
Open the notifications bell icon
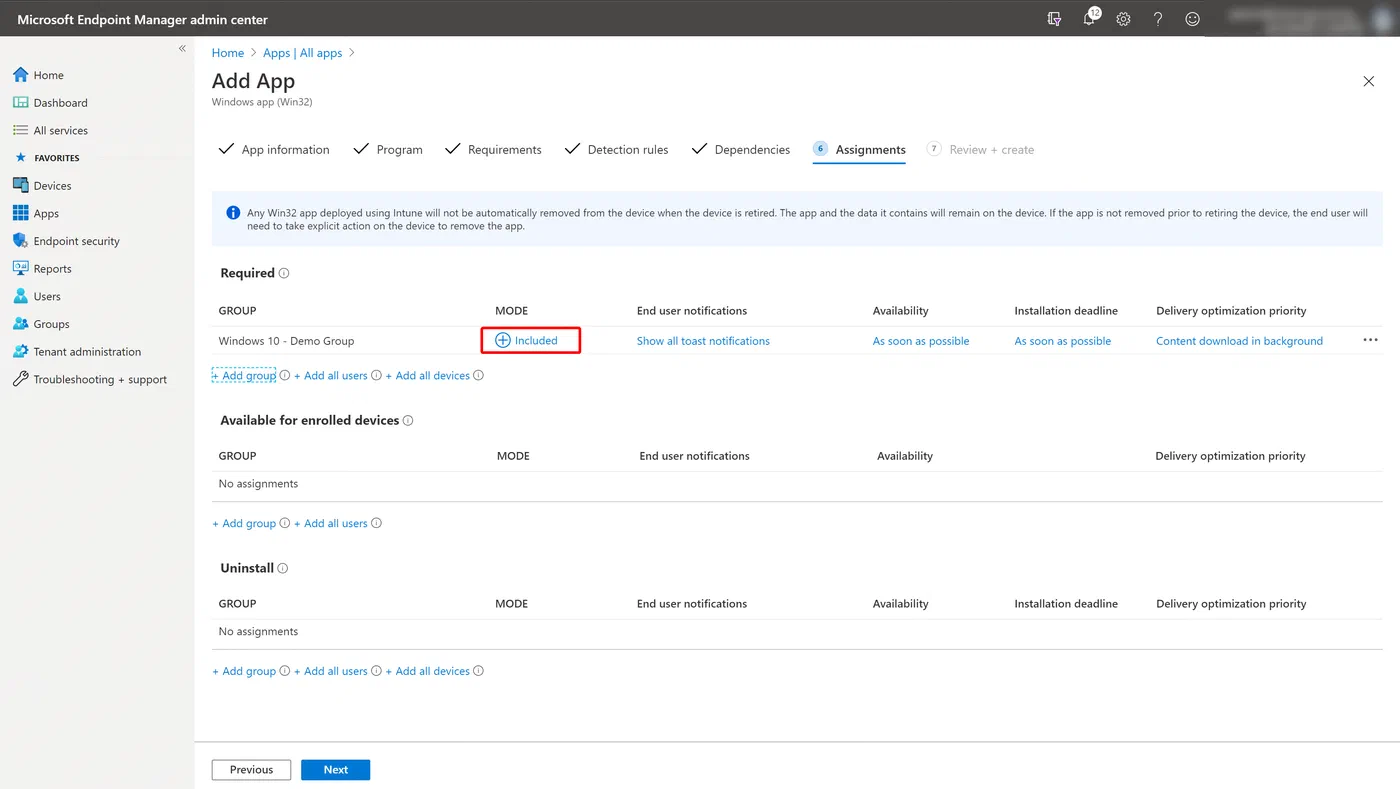pyautogui.click(x=1090, y=18)
